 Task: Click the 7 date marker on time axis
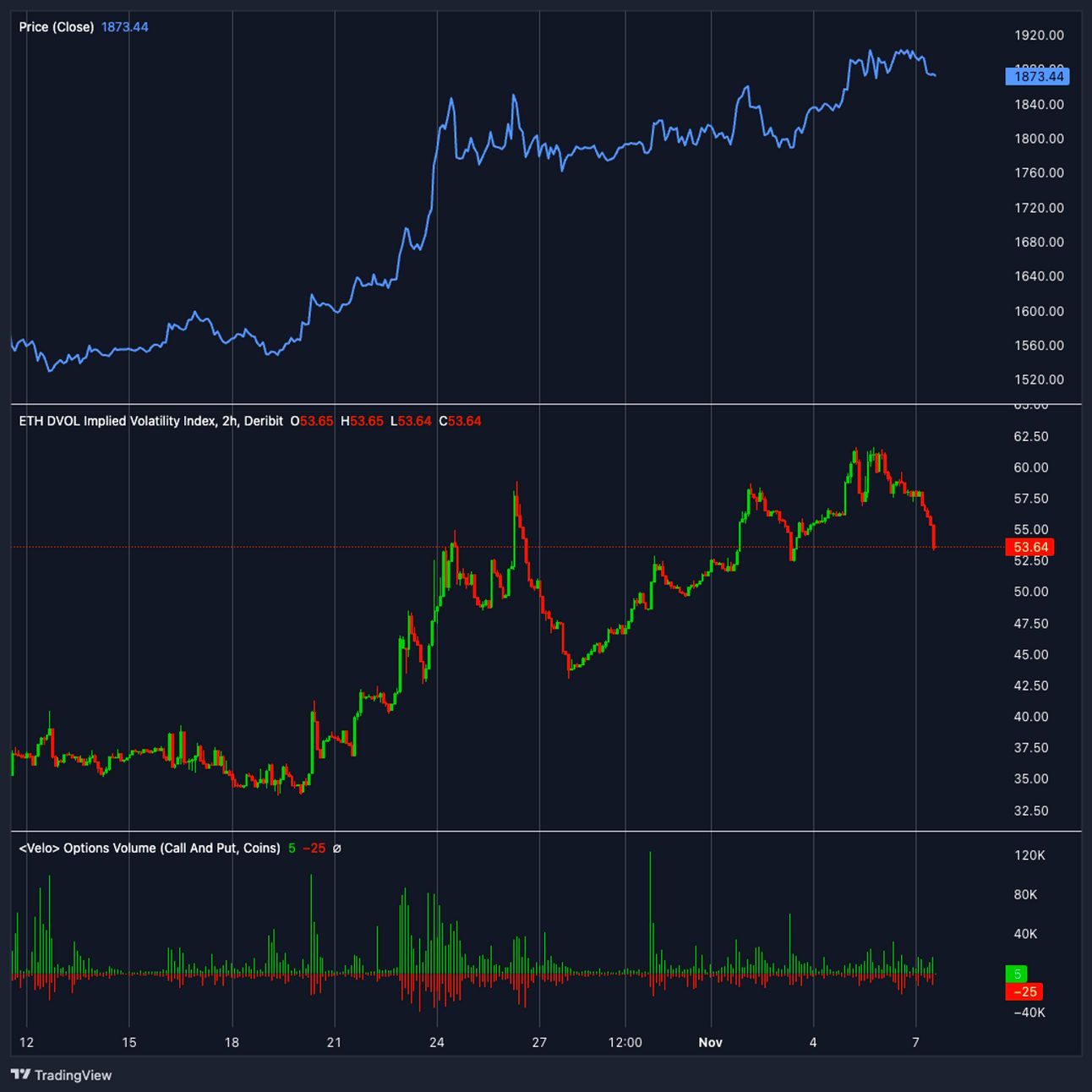click(x=915, y=1042)
